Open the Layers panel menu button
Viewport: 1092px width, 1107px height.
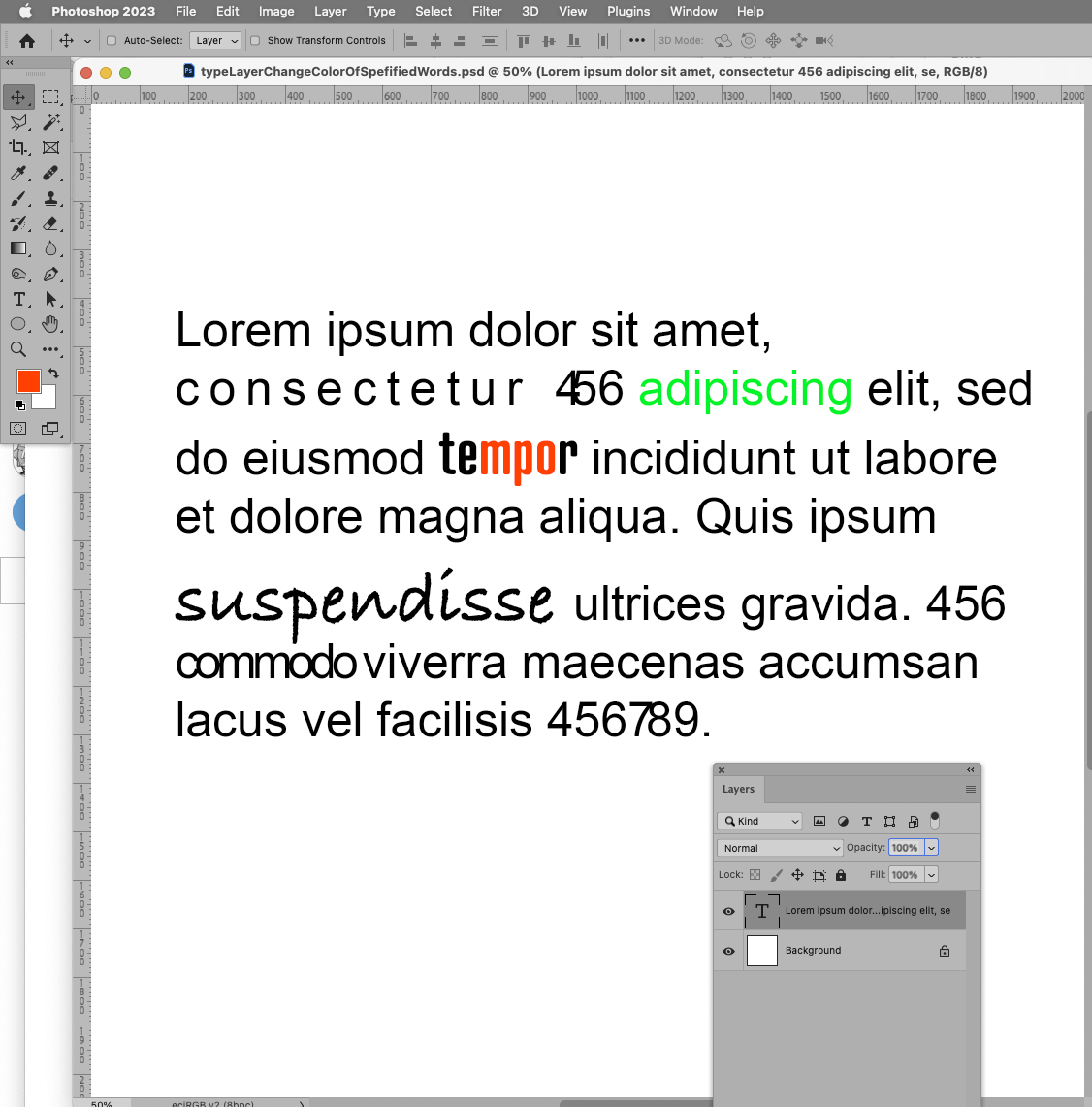click(969, 789)
